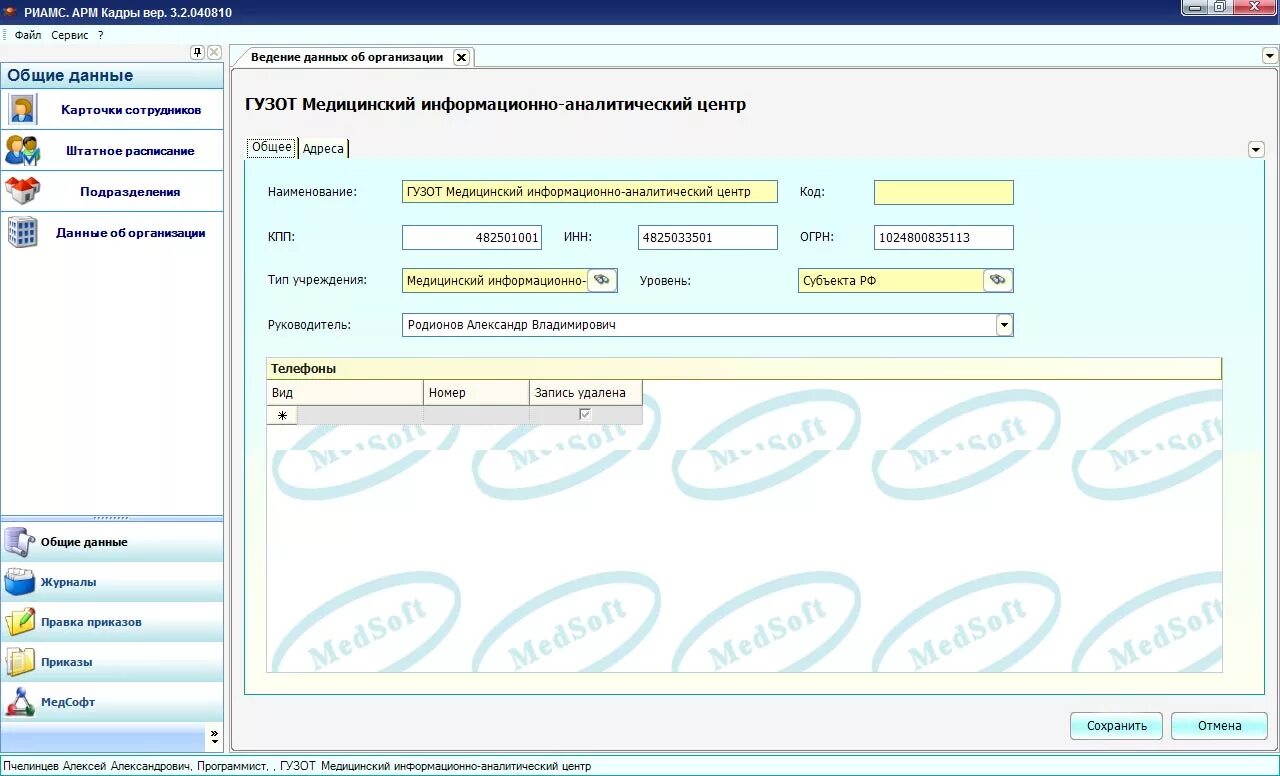Screen dimensions: 1280x776
Task: Click the organization title heading
Action: (495, 104)
